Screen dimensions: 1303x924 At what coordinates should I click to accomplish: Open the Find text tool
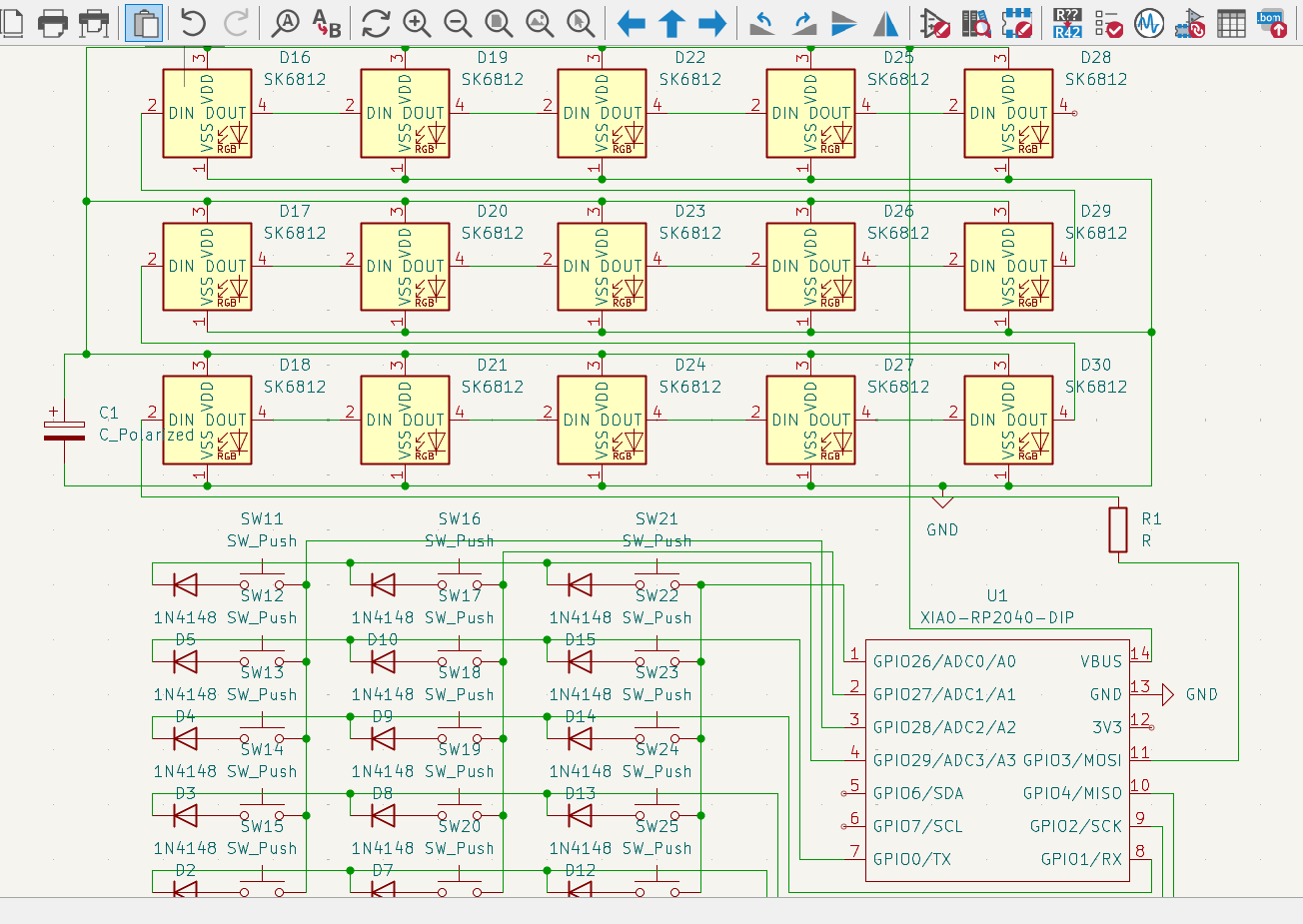(286, 22)
